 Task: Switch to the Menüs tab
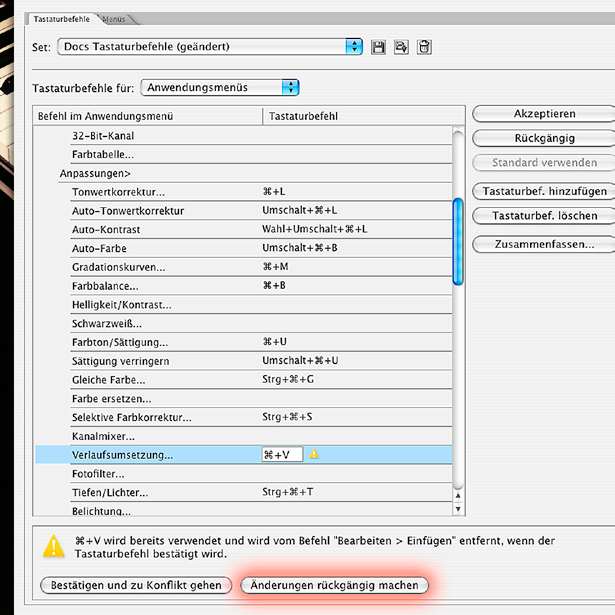point(114,19)
